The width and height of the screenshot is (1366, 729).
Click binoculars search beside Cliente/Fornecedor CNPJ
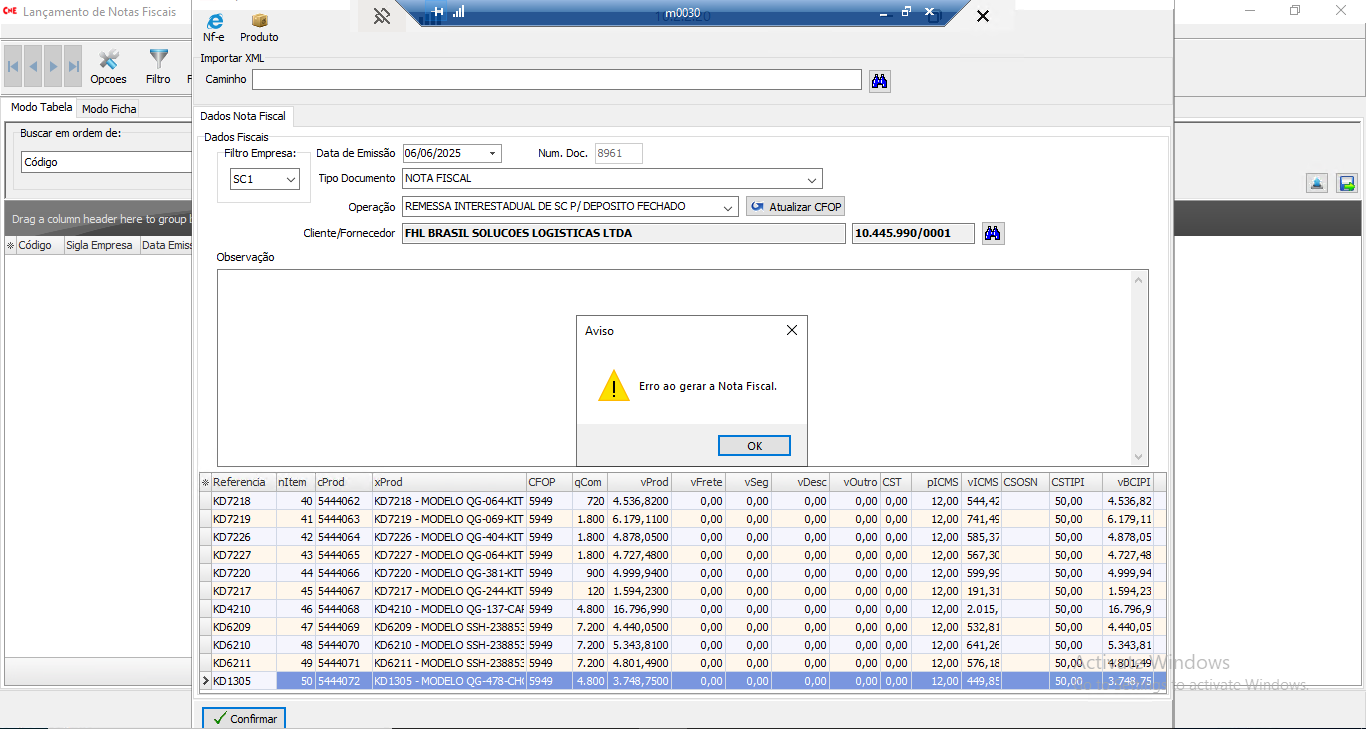[992, 233]
